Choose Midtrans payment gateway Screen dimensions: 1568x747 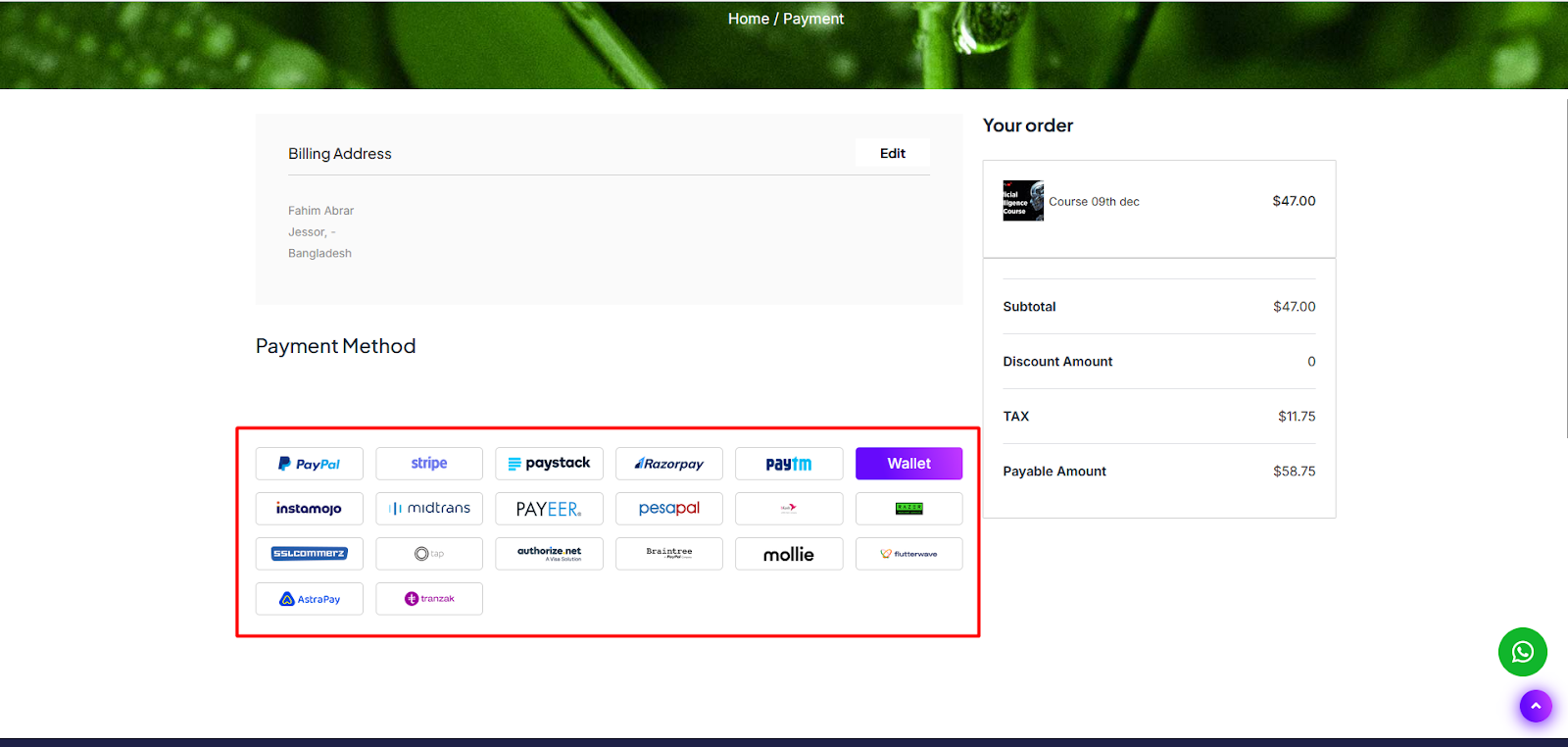pos(429,509)
